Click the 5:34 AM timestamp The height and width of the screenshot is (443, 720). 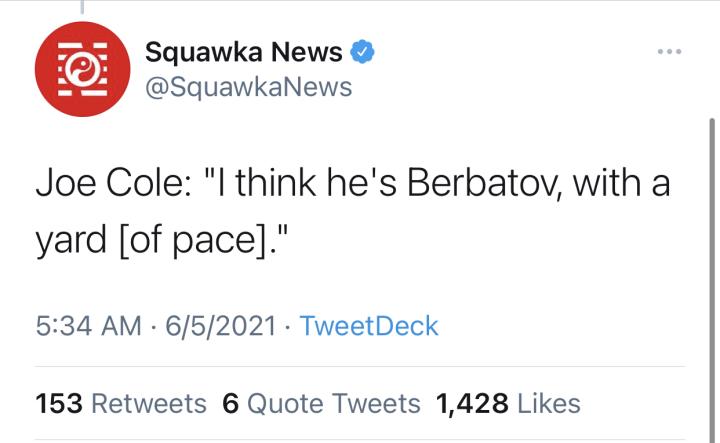click(x=88, y=326)
